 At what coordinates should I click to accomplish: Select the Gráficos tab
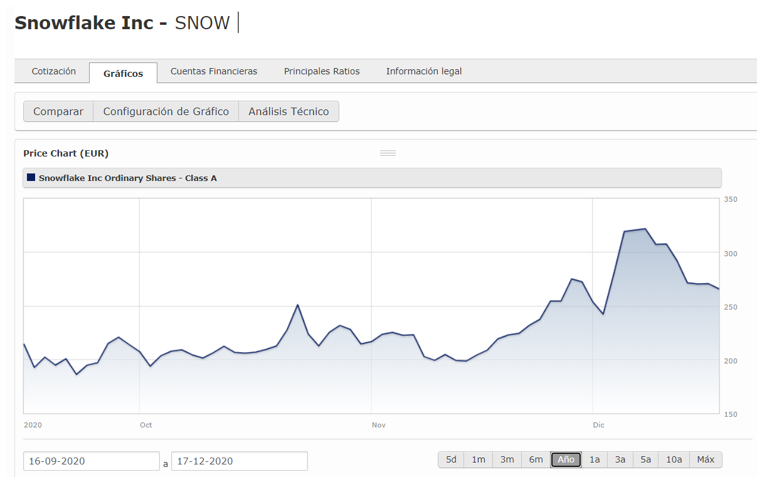point(123,73)
